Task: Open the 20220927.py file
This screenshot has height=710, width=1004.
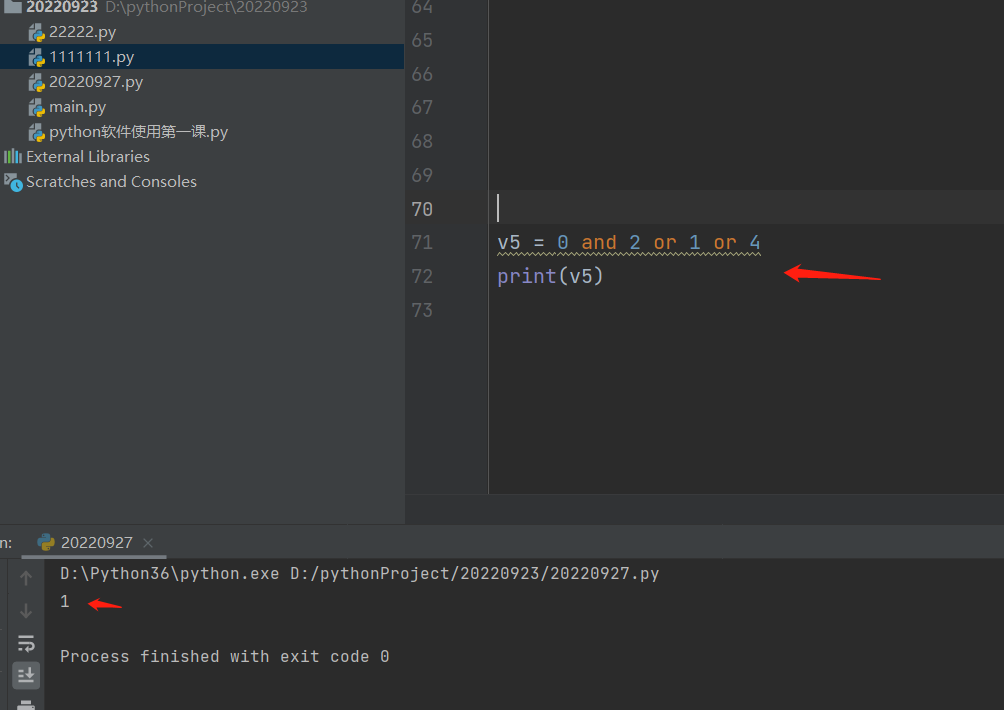Action: click(x=96, y=82)
